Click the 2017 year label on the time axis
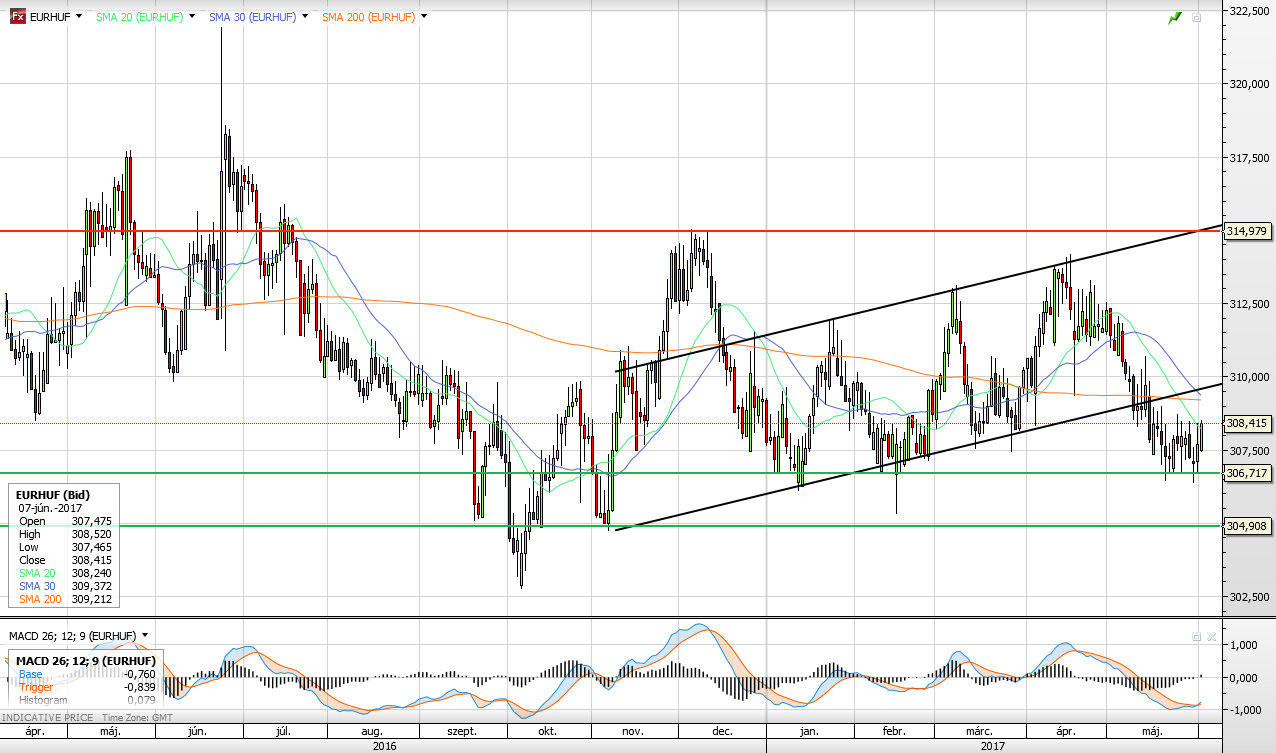Viewport: 1276px width, 753px height. (x=992, y=745)
